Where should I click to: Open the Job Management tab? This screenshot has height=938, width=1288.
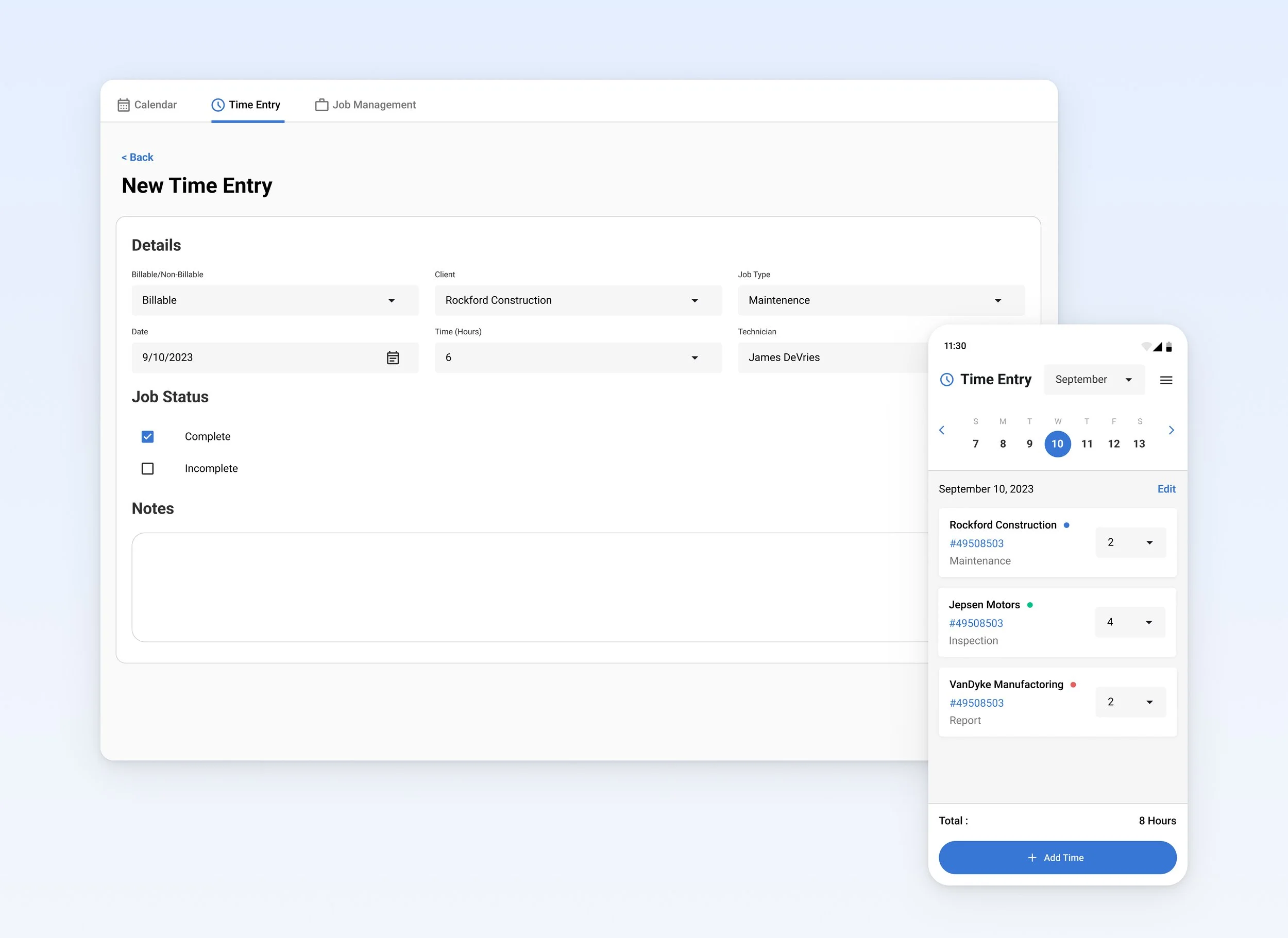(x=365, y=105)
